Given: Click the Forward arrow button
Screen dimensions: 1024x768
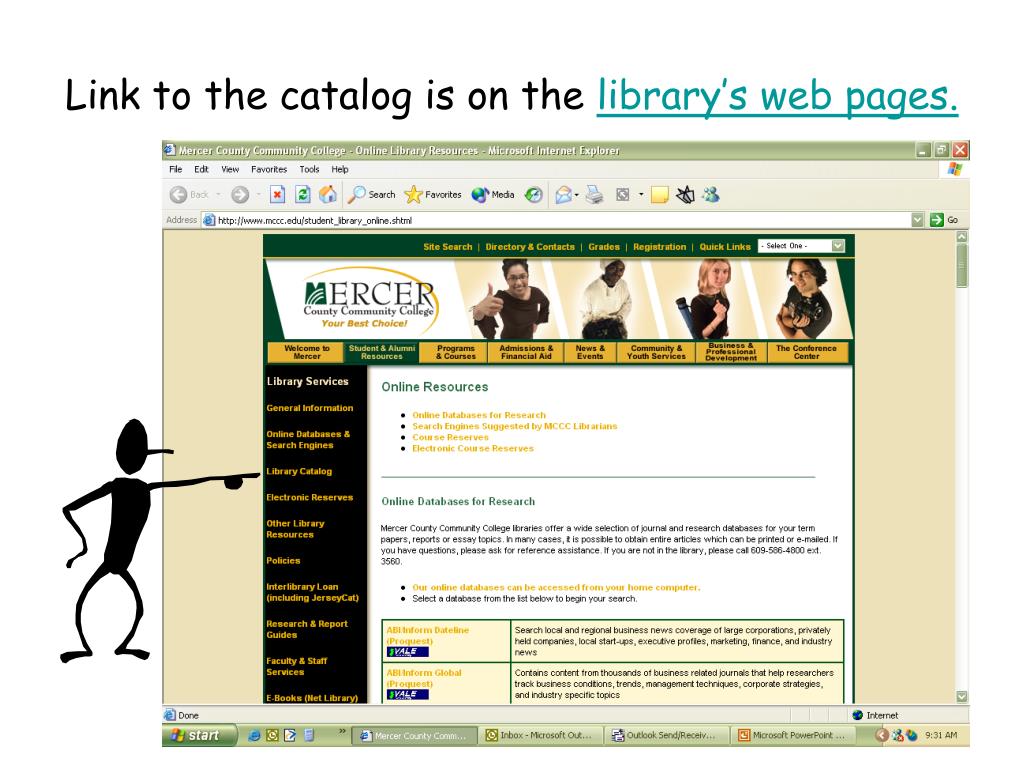Looking at the screenshot, I should (x=240, y=195).
